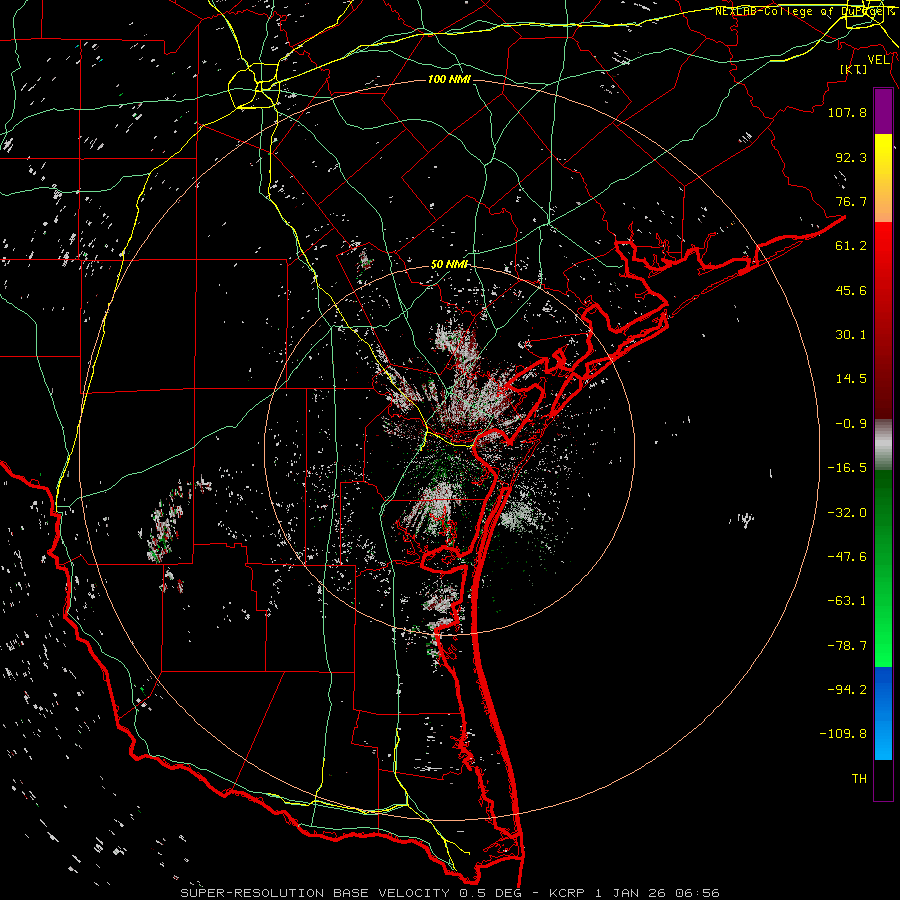Click the -16.5 velocity scale value

coord(847,468)
